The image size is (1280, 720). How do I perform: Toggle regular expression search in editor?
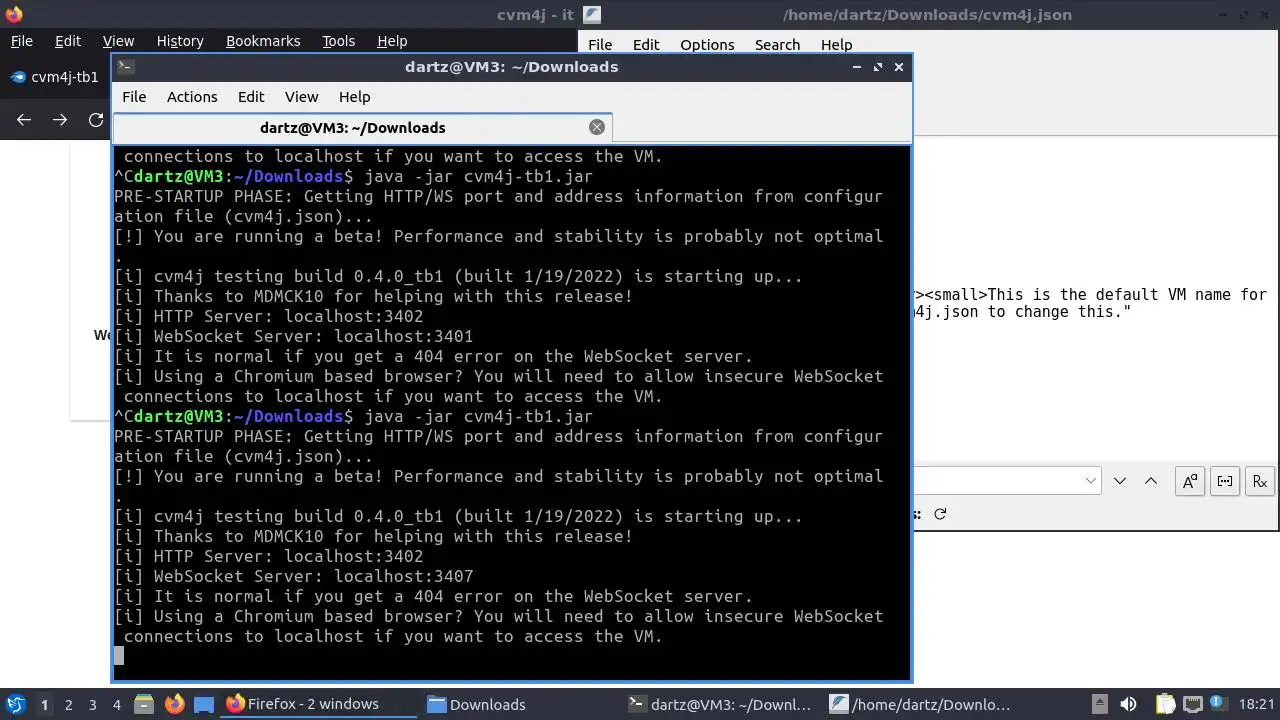tap(1260, 481)
